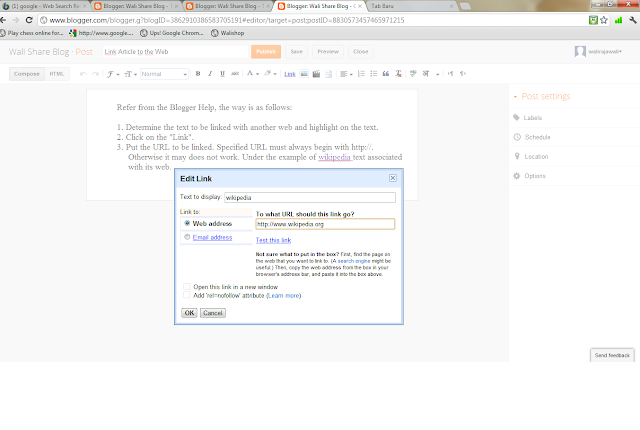The width and height of the screenshot is (640, 430).
Task: Open the text color dropdown
Action: pos(253,74)
